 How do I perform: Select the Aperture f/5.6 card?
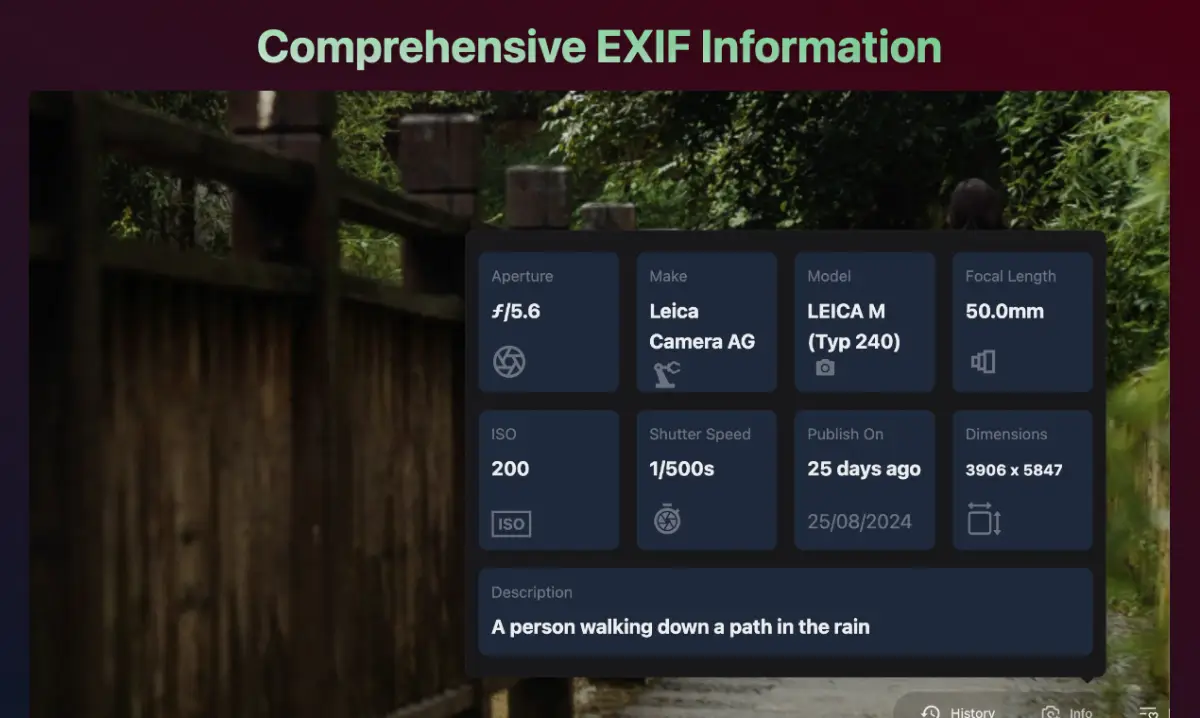[548, 322]
